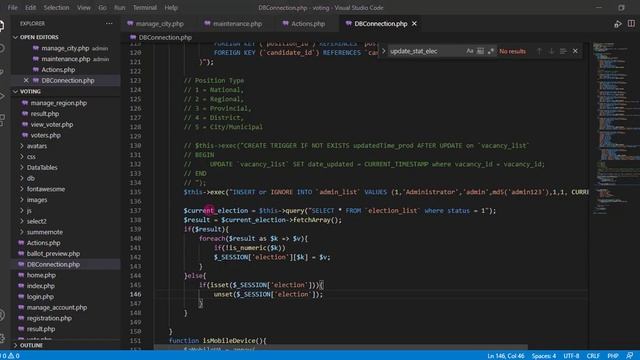
Task: Close the DBConnection.php tab
Action: coord(414,24)
